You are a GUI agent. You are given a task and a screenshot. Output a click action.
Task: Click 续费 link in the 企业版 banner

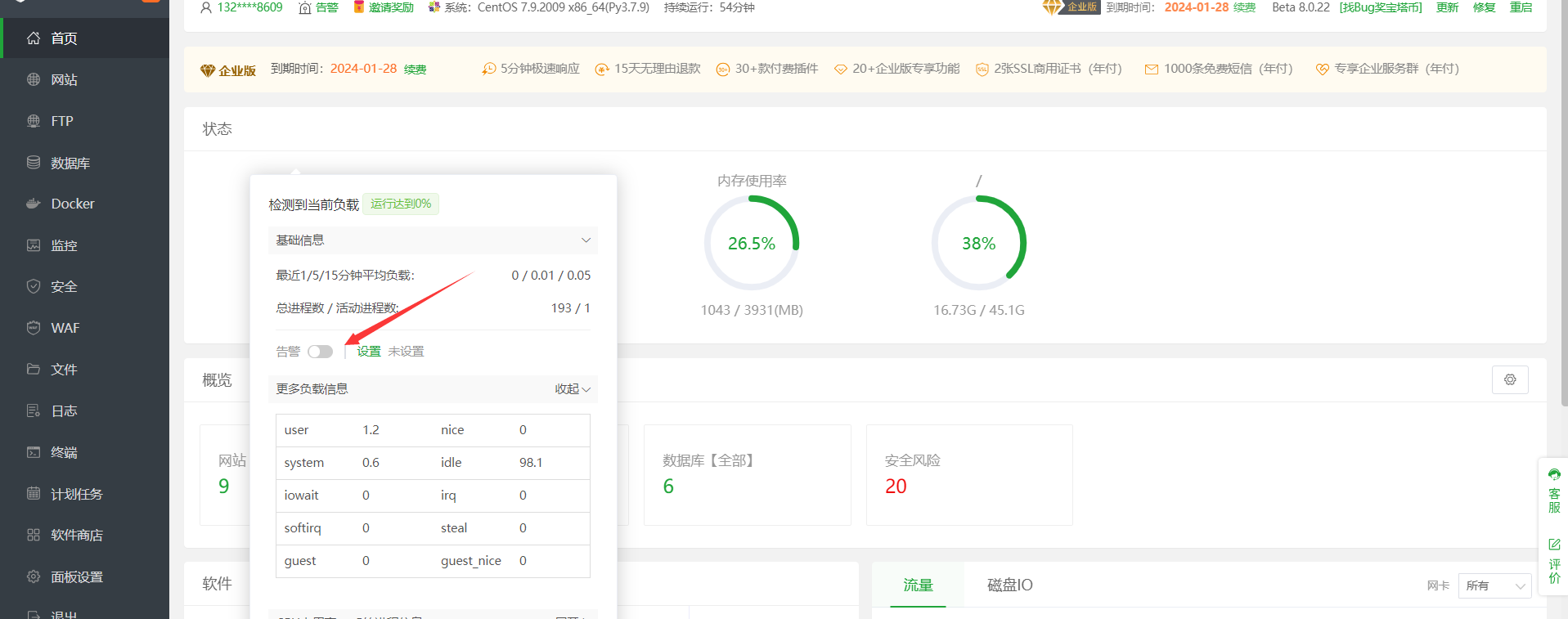[x=415, y=70]
